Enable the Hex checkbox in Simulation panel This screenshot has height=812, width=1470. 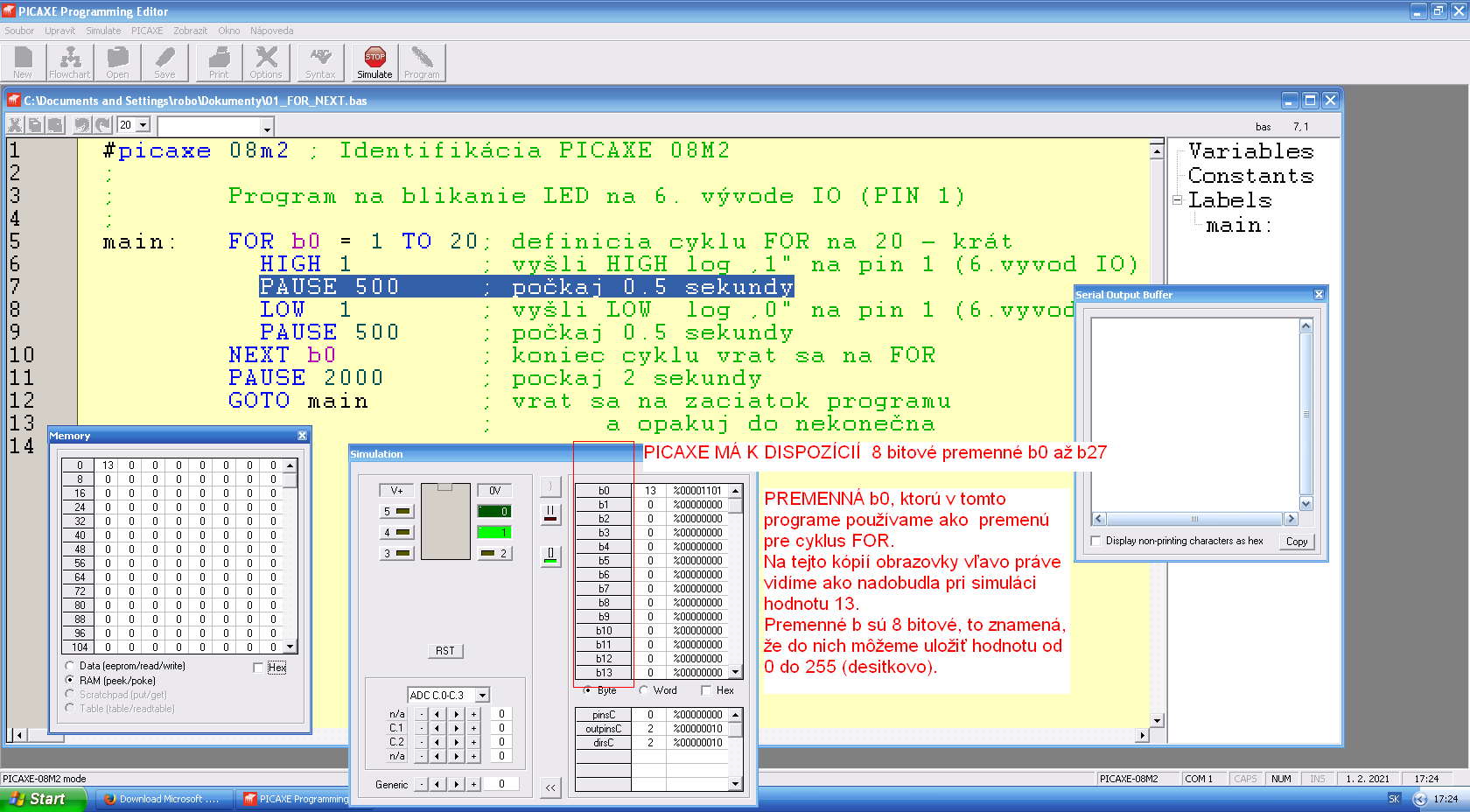[706, 690]
